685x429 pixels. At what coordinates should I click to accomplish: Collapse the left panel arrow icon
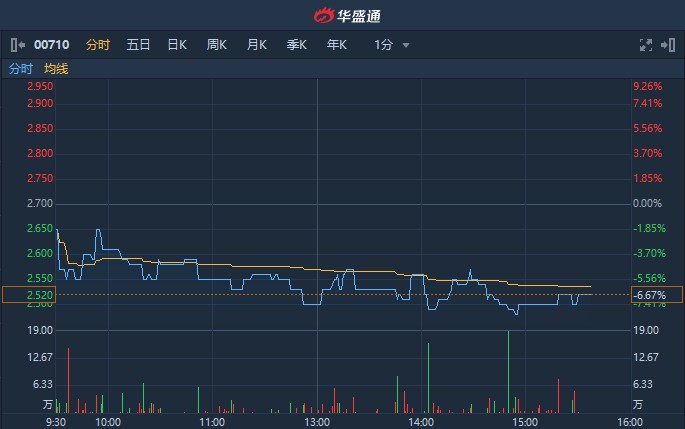[x=17, y=45]
